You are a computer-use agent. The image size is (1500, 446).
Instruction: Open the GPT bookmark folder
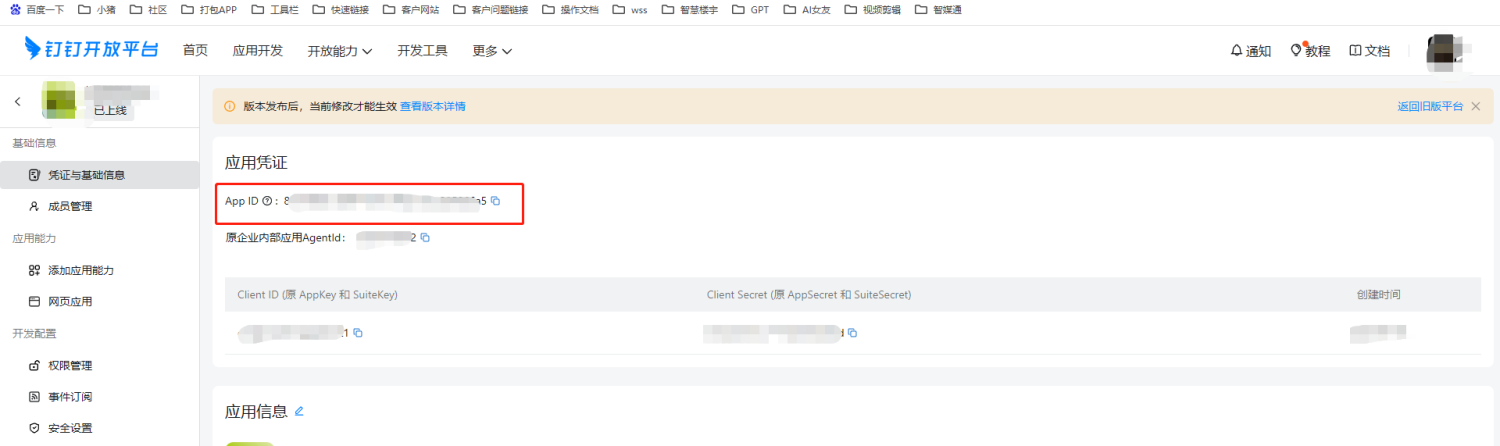point(750,10)
